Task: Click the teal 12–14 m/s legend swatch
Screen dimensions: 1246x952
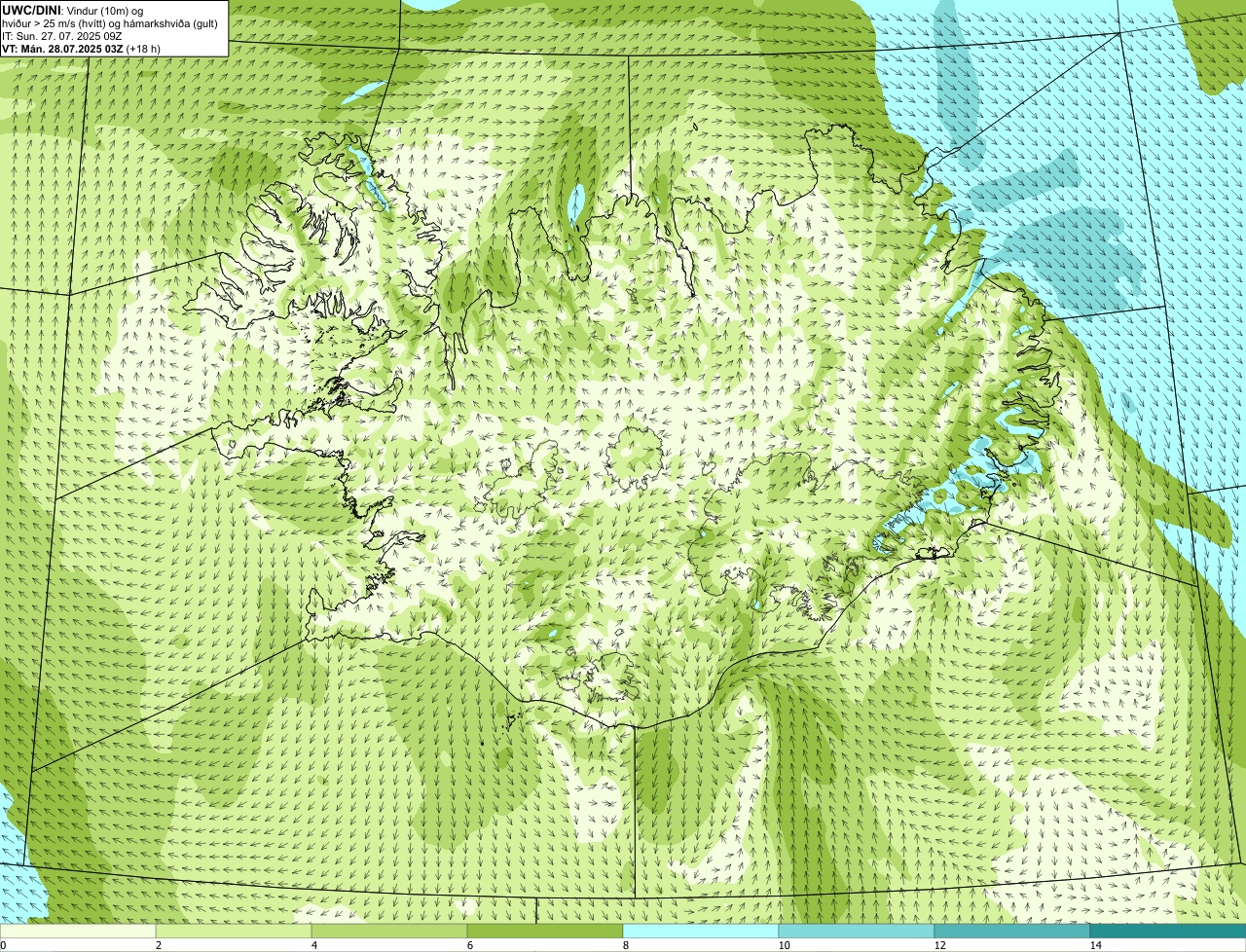Action: point(1012,931)
